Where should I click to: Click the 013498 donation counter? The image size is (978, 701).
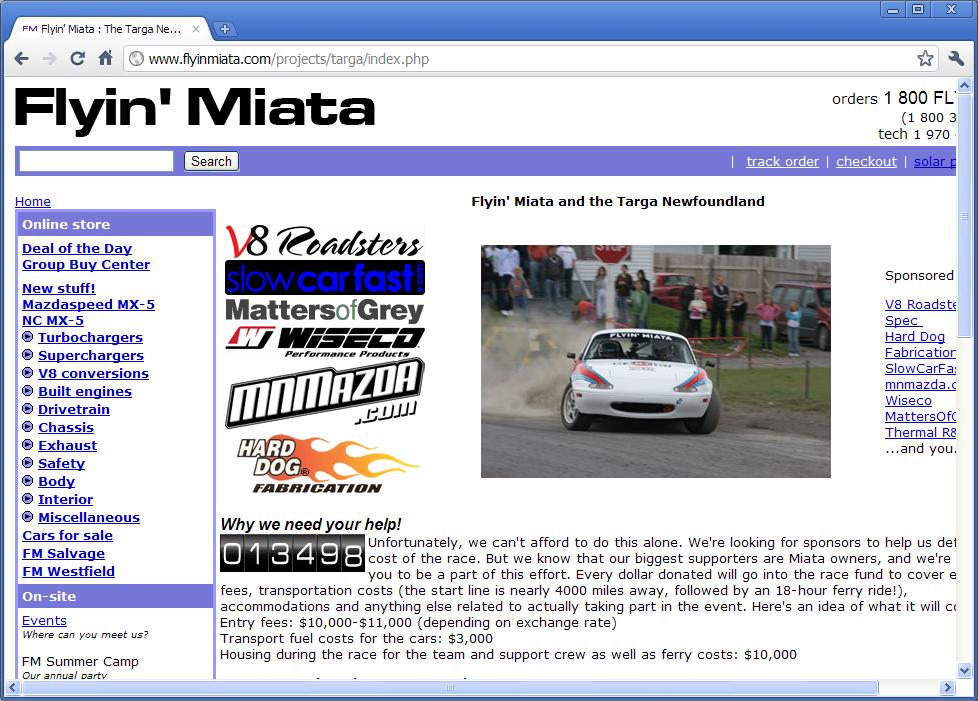point(293,553)
